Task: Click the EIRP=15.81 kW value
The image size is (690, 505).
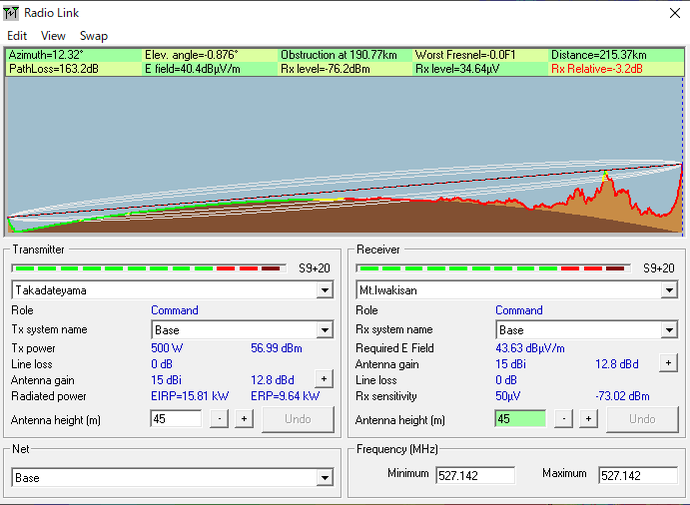Action: tap(190, 396)
